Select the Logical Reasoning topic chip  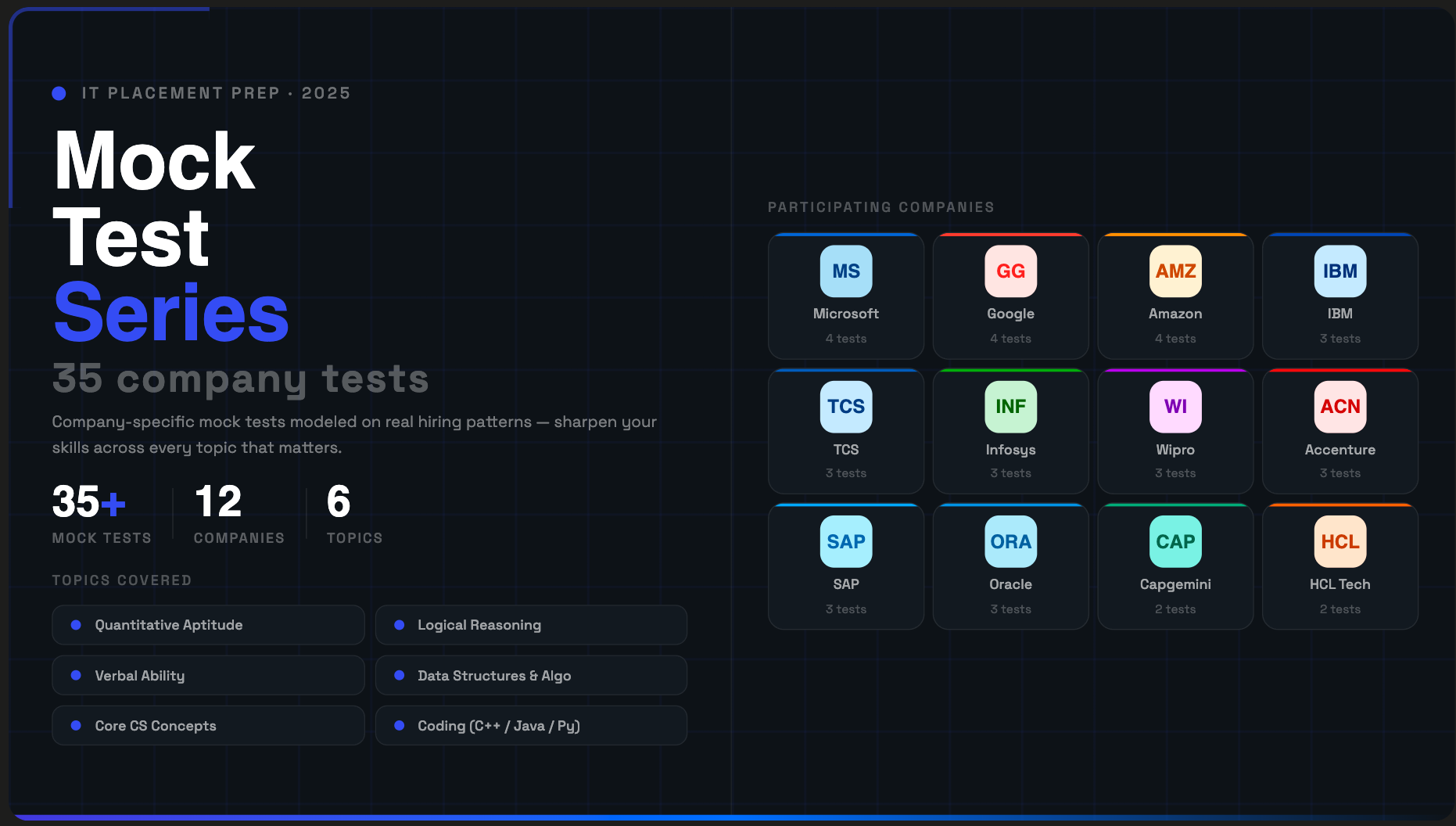[x=531, y=625]
